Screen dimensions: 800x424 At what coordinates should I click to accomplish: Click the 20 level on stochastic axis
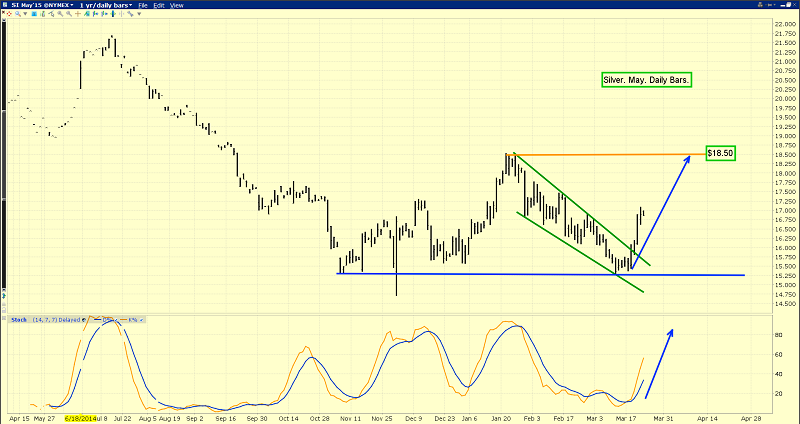(x=779, y=393)
